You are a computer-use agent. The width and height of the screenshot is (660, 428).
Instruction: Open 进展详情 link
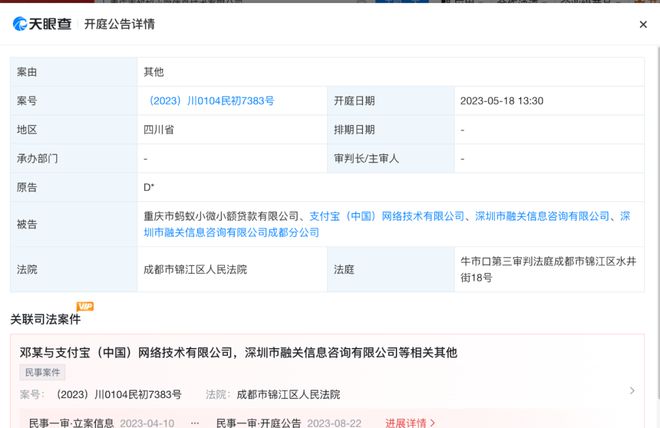pyautogui.click(x=410, y=423)
